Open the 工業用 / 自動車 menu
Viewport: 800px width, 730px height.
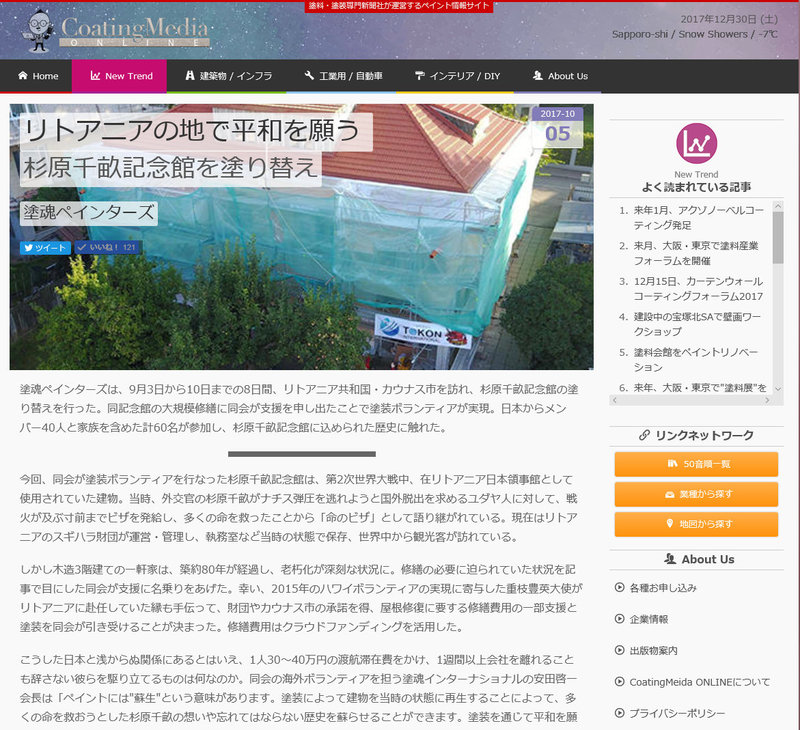(343, 76)
